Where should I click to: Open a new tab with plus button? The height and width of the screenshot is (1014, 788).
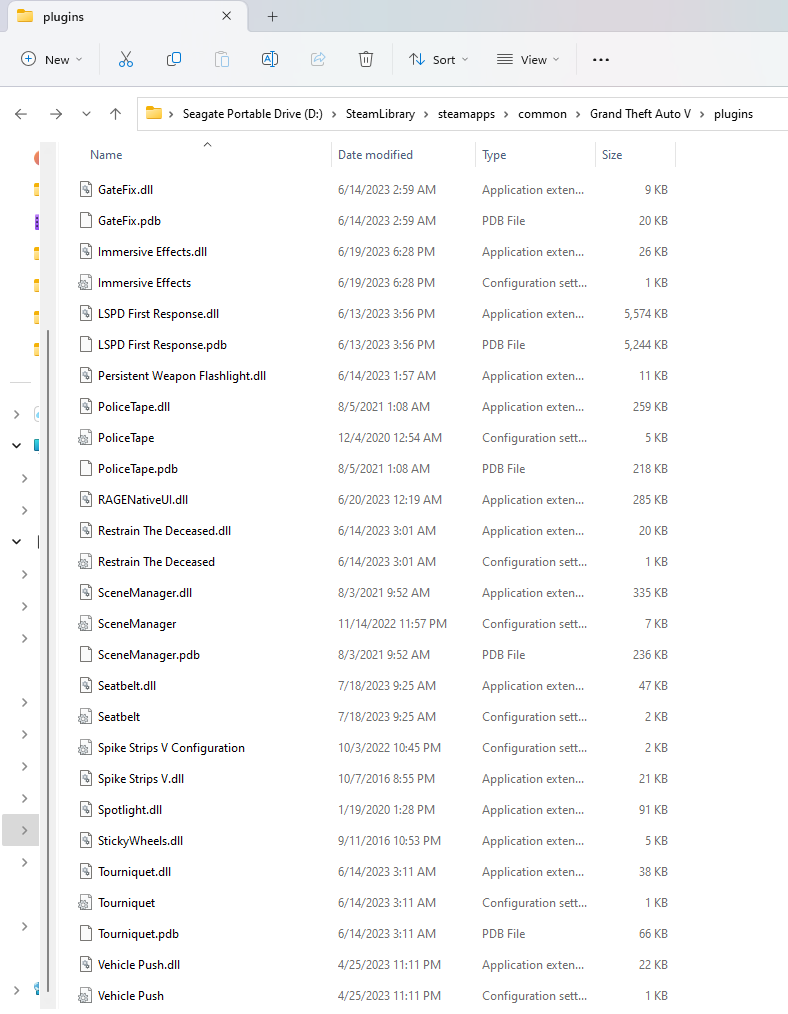pos(272,17)
